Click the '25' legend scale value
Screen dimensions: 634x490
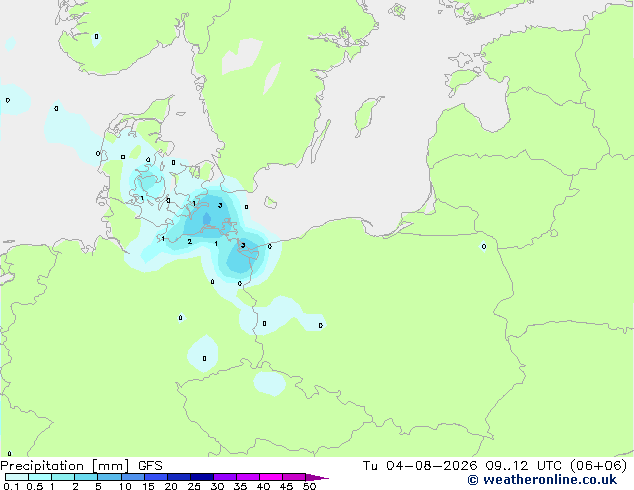click(x=194, y=486)
